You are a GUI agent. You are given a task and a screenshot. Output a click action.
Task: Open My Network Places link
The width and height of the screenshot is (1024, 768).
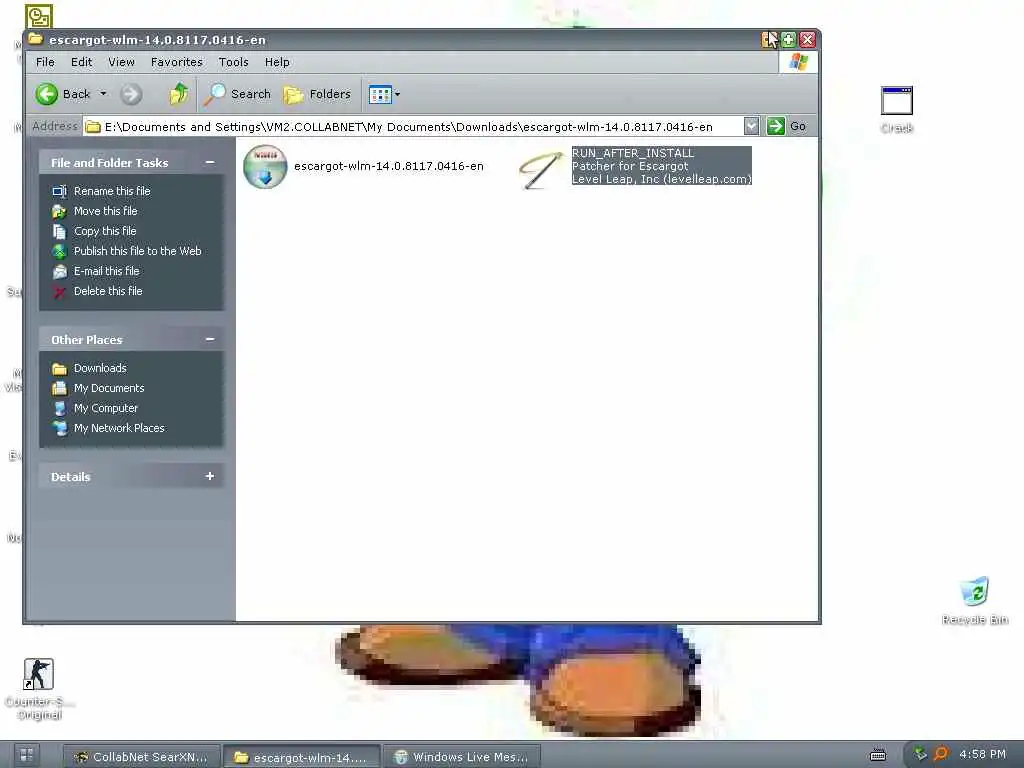(119, 428)
